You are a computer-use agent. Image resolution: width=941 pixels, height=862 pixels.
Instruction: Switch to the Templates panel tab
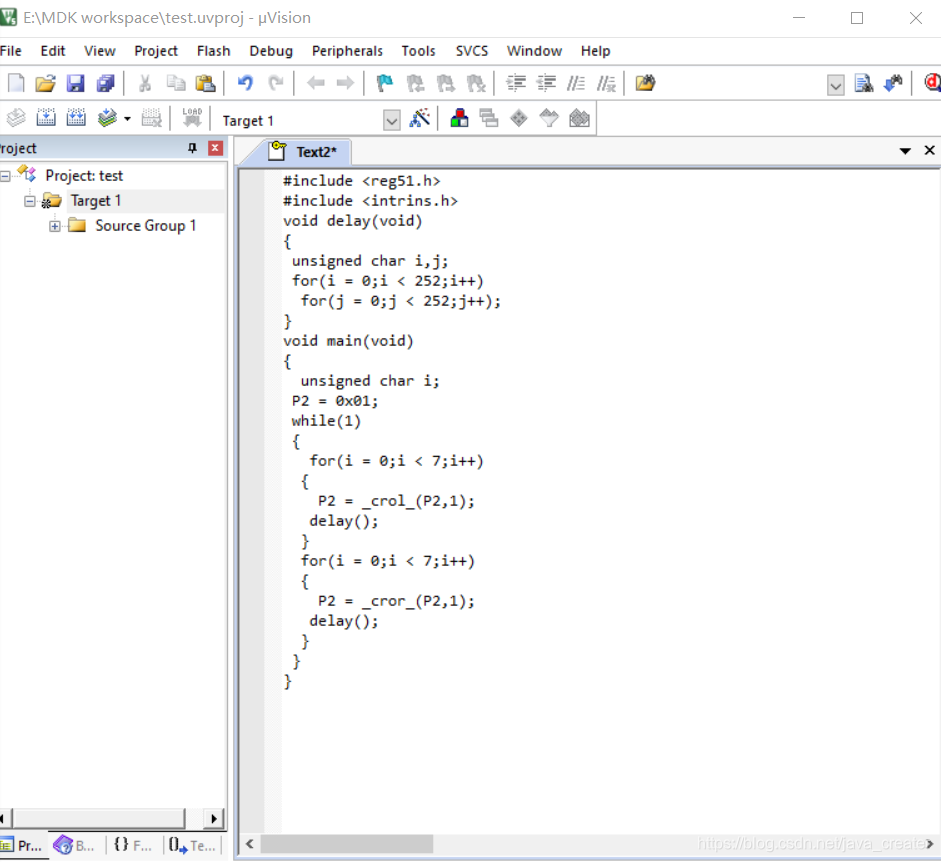point(192,845)
